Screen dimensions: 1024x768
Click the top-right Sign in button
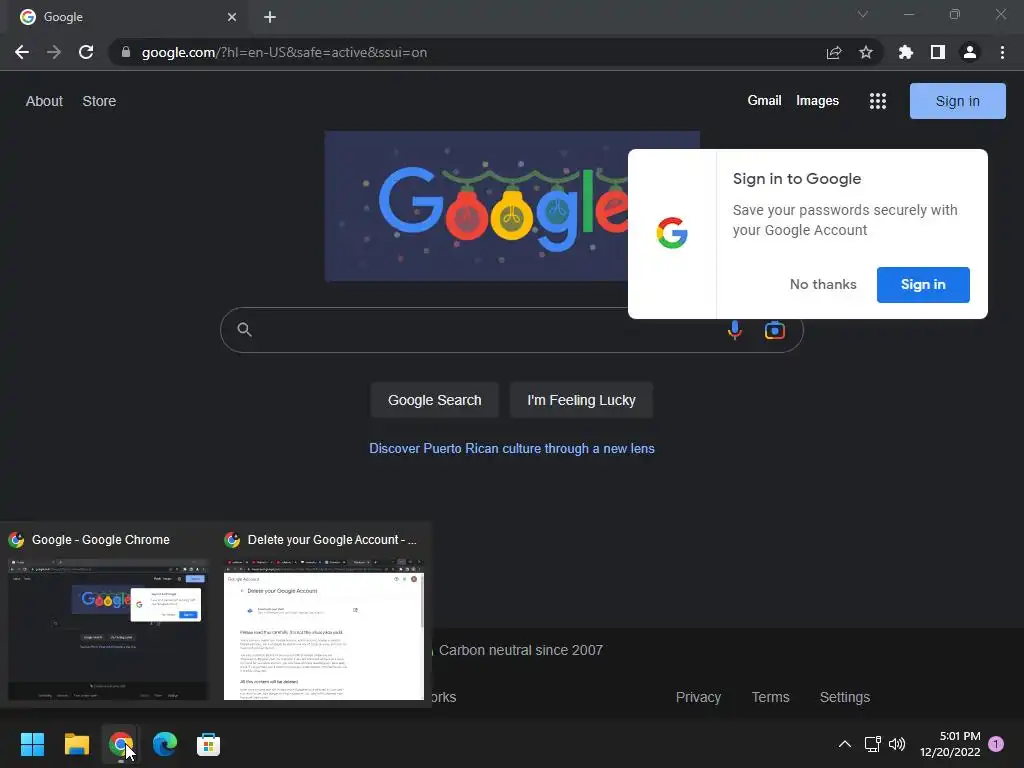coord(957,101)
